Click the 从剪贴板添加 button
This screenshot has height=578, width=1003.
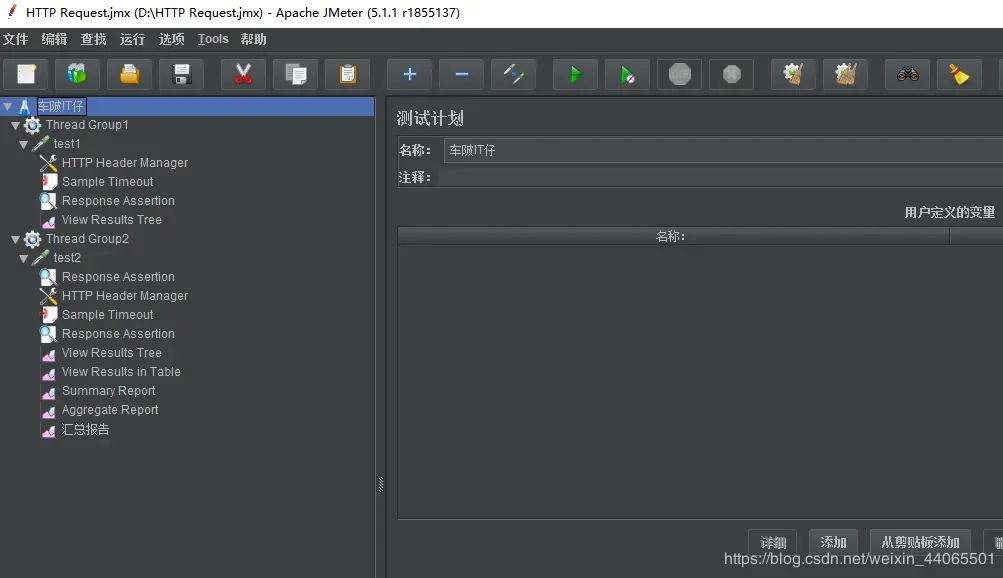pos(920,542)
